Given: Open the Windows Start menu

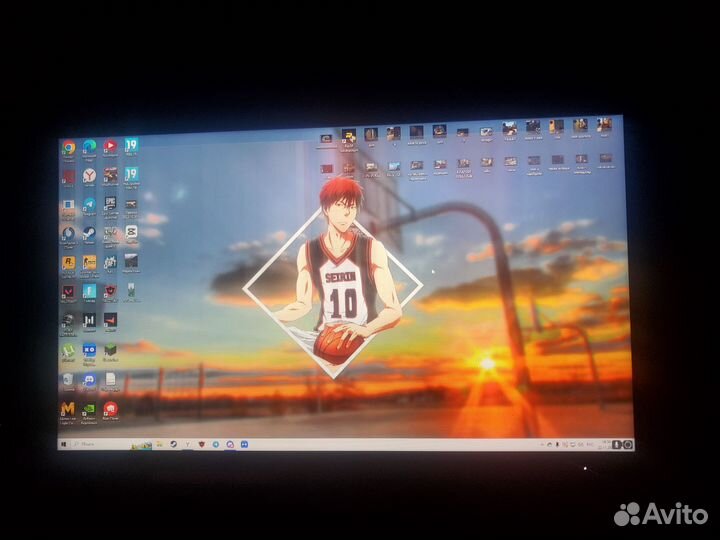Looking at the screenshot, I should click(x=64, y=442).
